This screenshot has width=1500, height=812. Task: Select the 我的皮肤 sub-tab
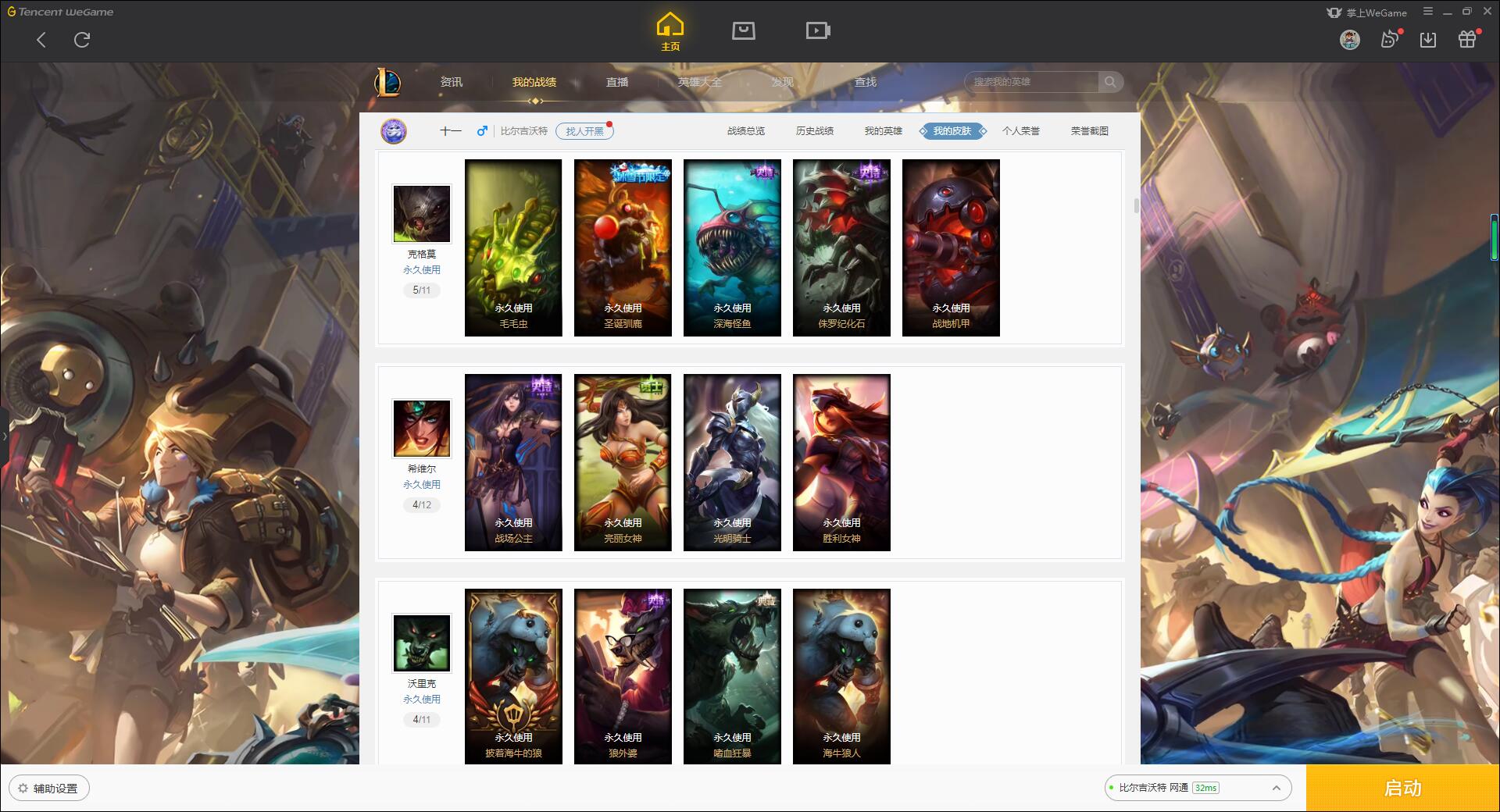click(x=952, y=131)
